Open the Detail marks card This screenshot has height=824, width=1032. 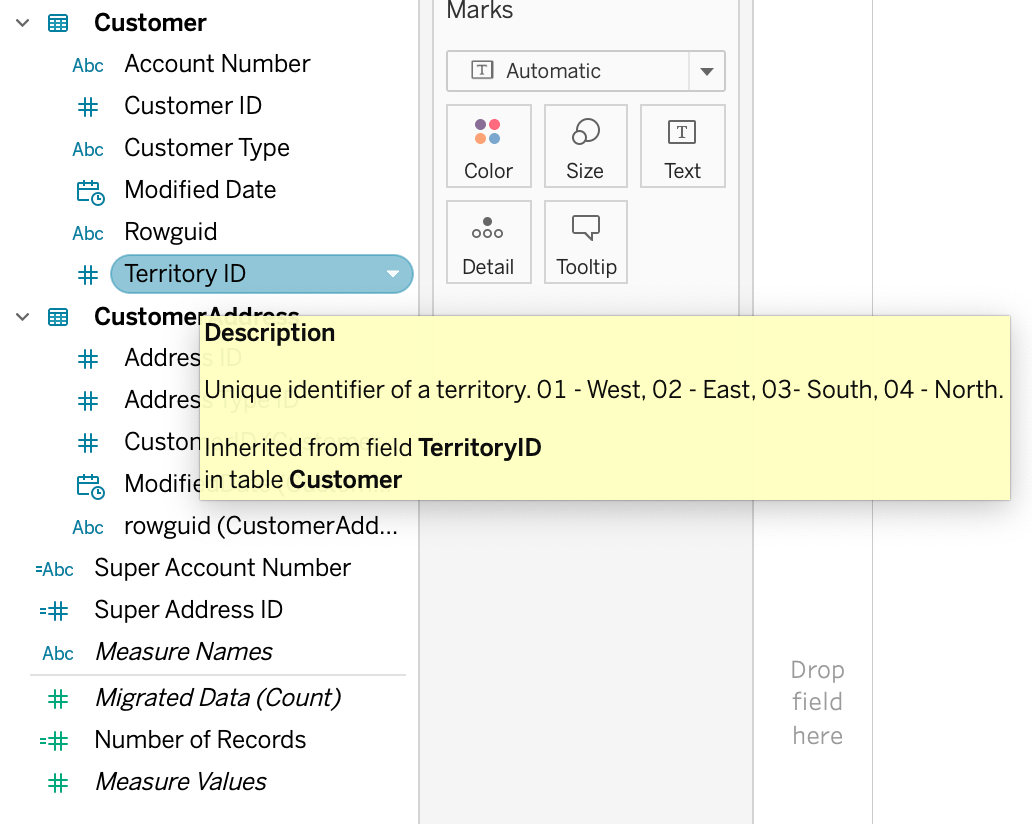[488, 243]
